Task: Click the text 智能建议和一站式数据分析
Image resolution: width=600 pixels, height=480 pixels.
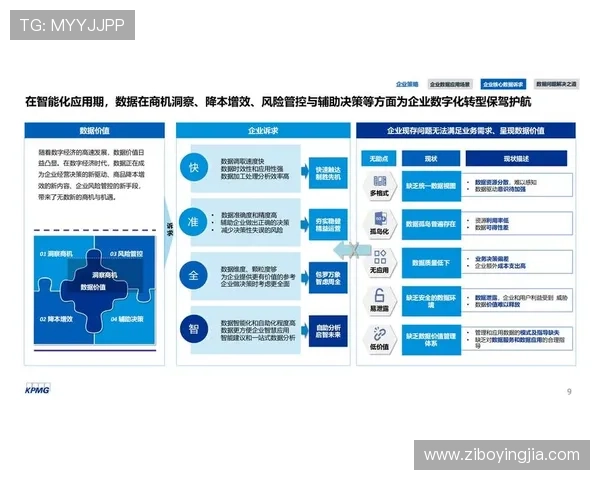Action: tap(258, 338)
